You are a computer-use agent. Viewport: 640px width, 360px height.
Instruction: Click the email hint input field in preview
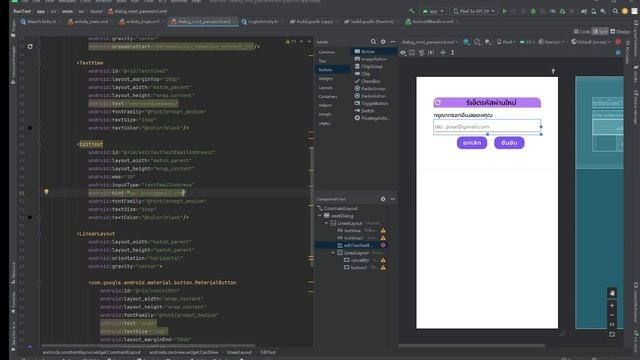(x=487, y=127)
